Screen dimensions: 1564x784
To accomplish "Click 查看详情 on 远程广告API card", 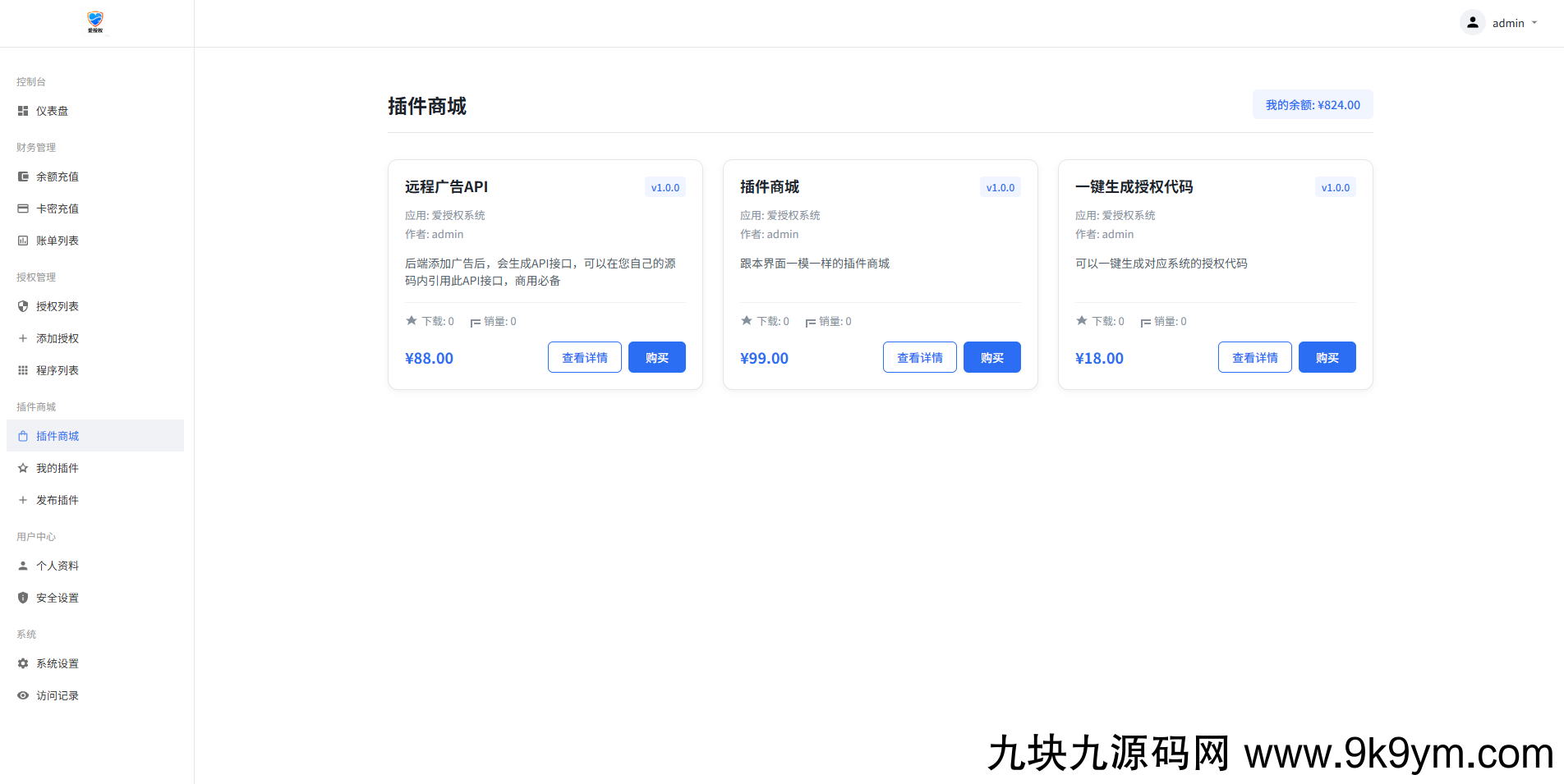I will (584, 356).
